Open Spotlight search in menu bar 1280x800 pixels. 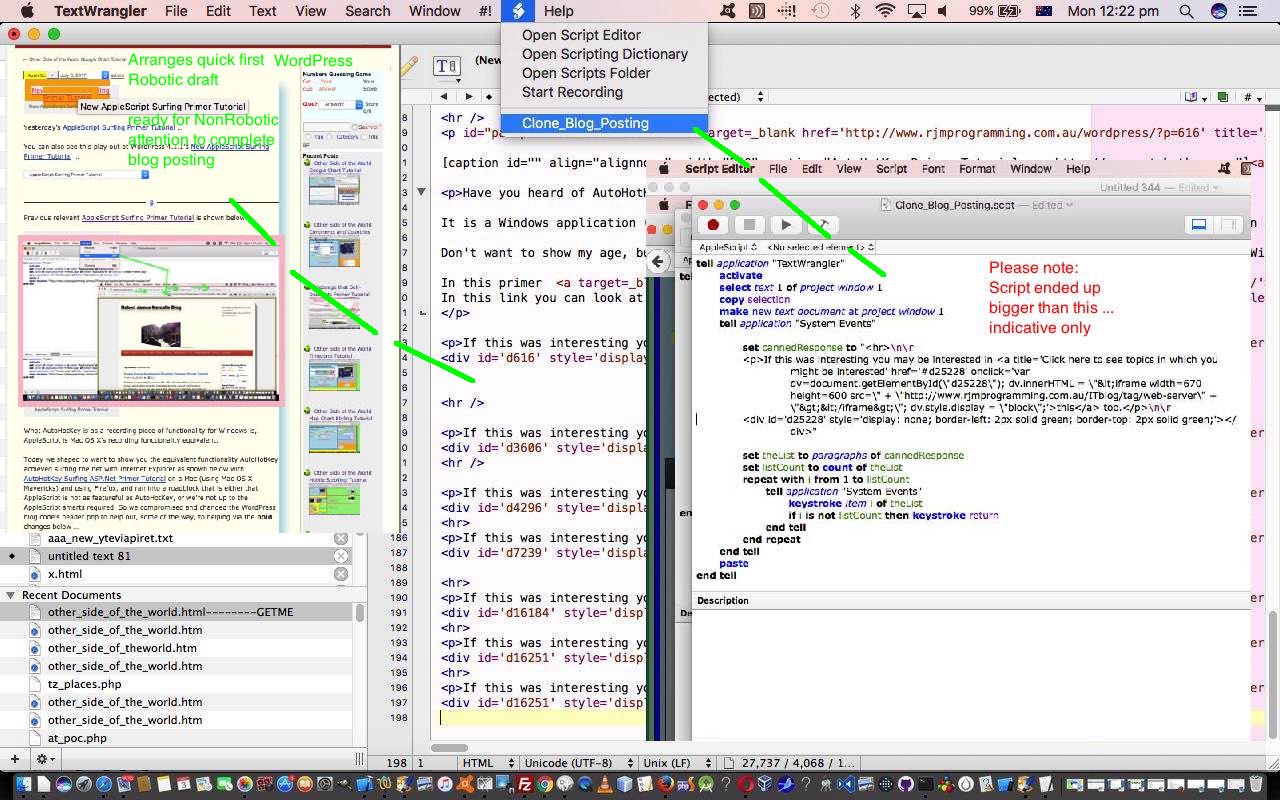click(x=1186, y=11)
